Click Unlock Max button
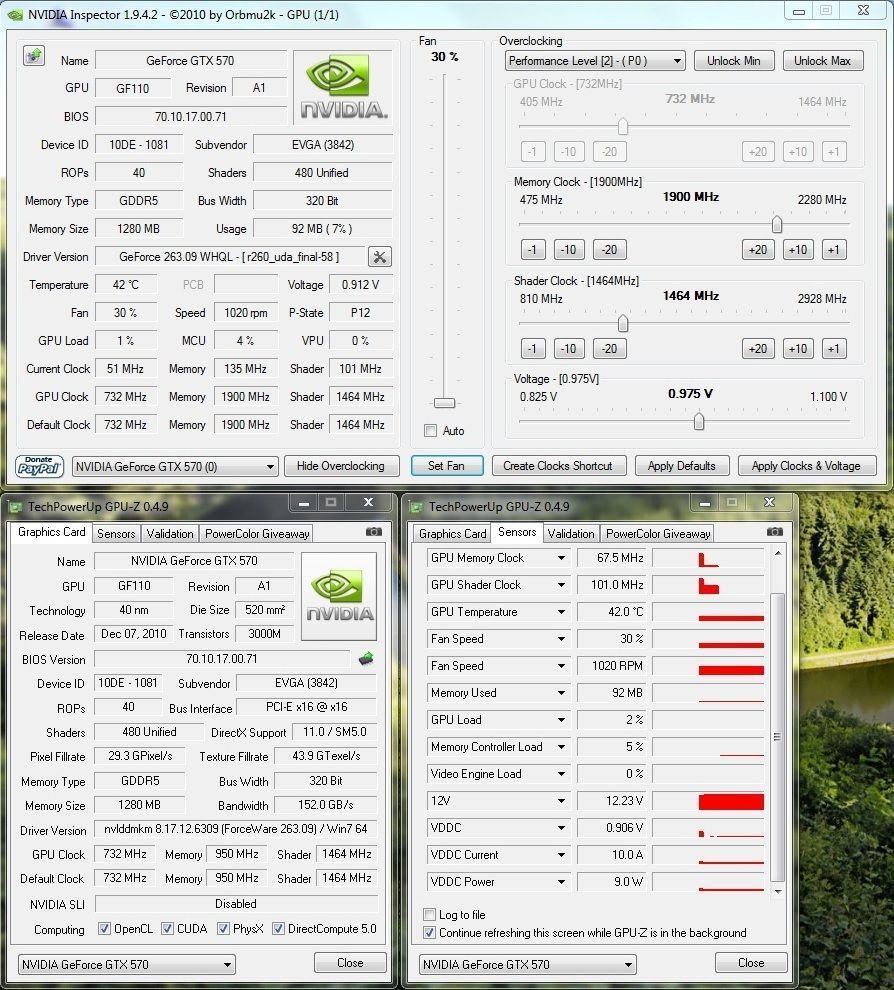Image resolution: width=894 pixels, height=990 pixels. [x=823, y=61]
